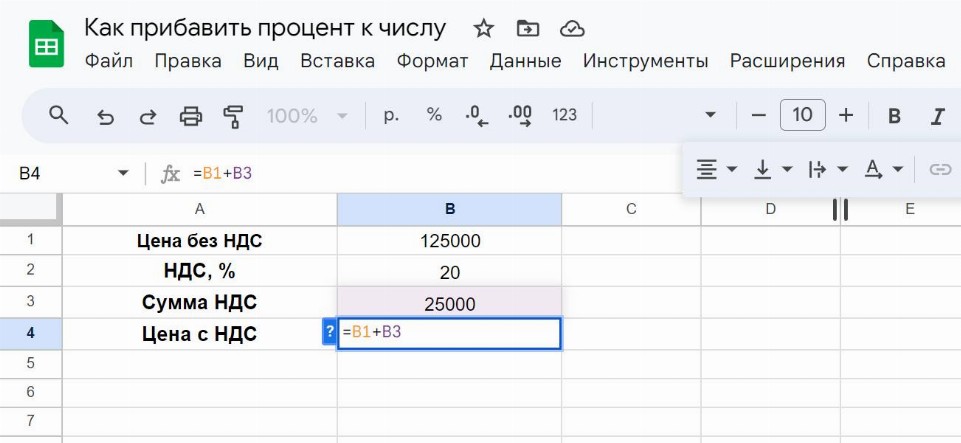The height and width of the screenshot is (443, 961).
Task: Open the horizontal align dropdown
Action: [x=716, y=169]
